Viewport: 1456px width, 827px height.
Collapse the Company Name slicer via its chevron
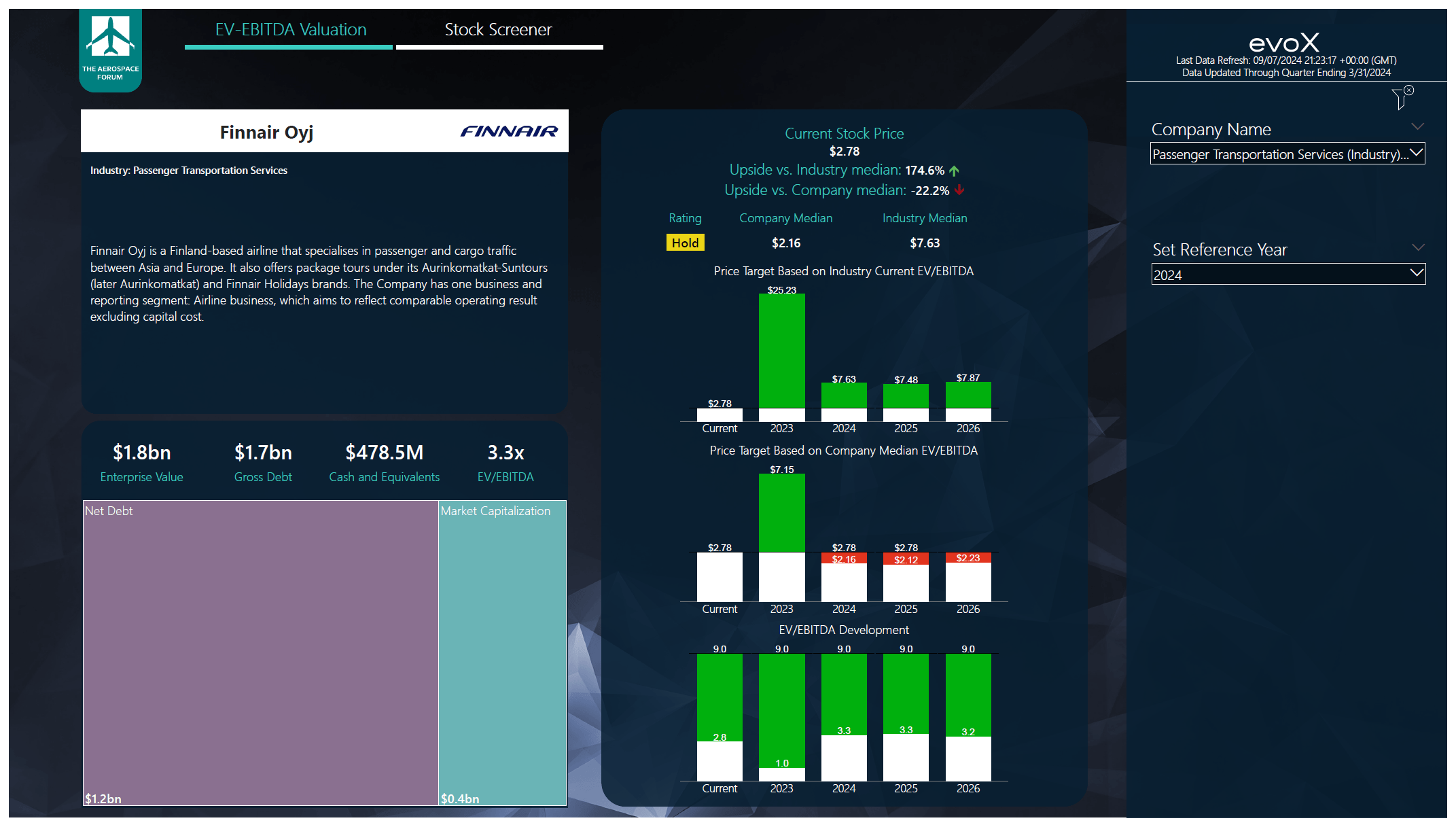pos(1417,126)
